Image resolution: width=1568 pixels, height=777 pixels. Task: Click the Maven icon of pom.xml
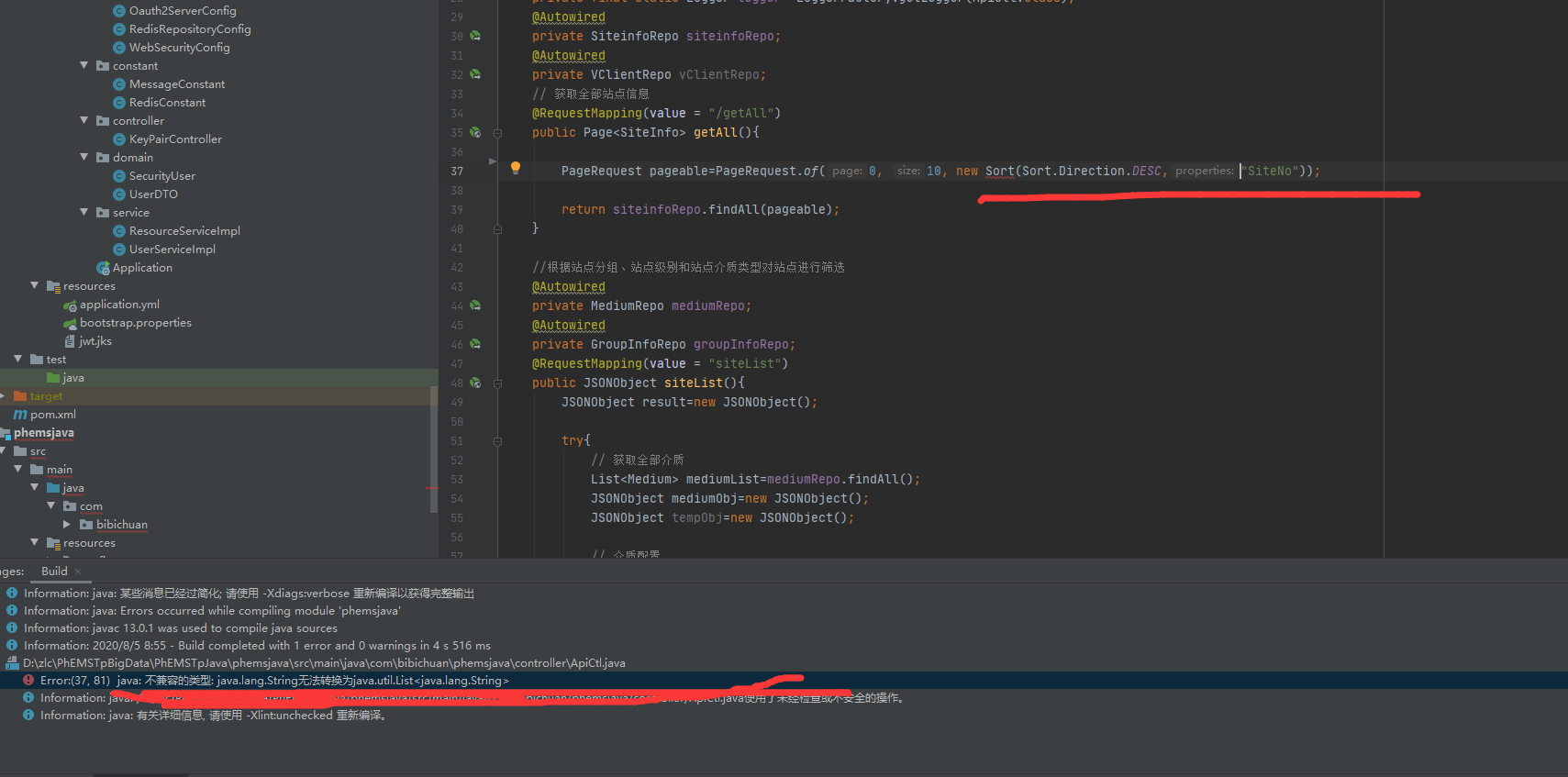click(20, 415)
